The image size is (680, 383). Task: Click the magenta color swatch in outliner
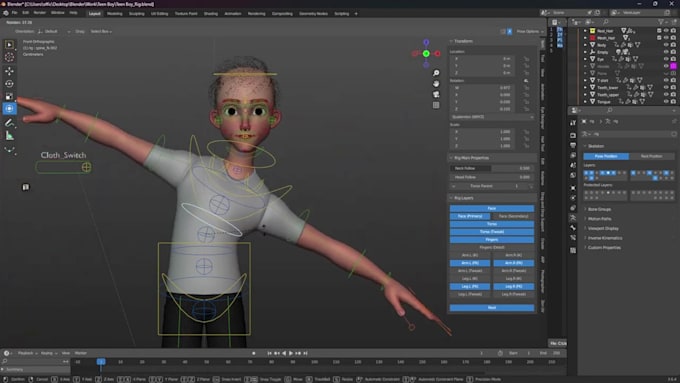pyautogui.click(x=673, y=66)
